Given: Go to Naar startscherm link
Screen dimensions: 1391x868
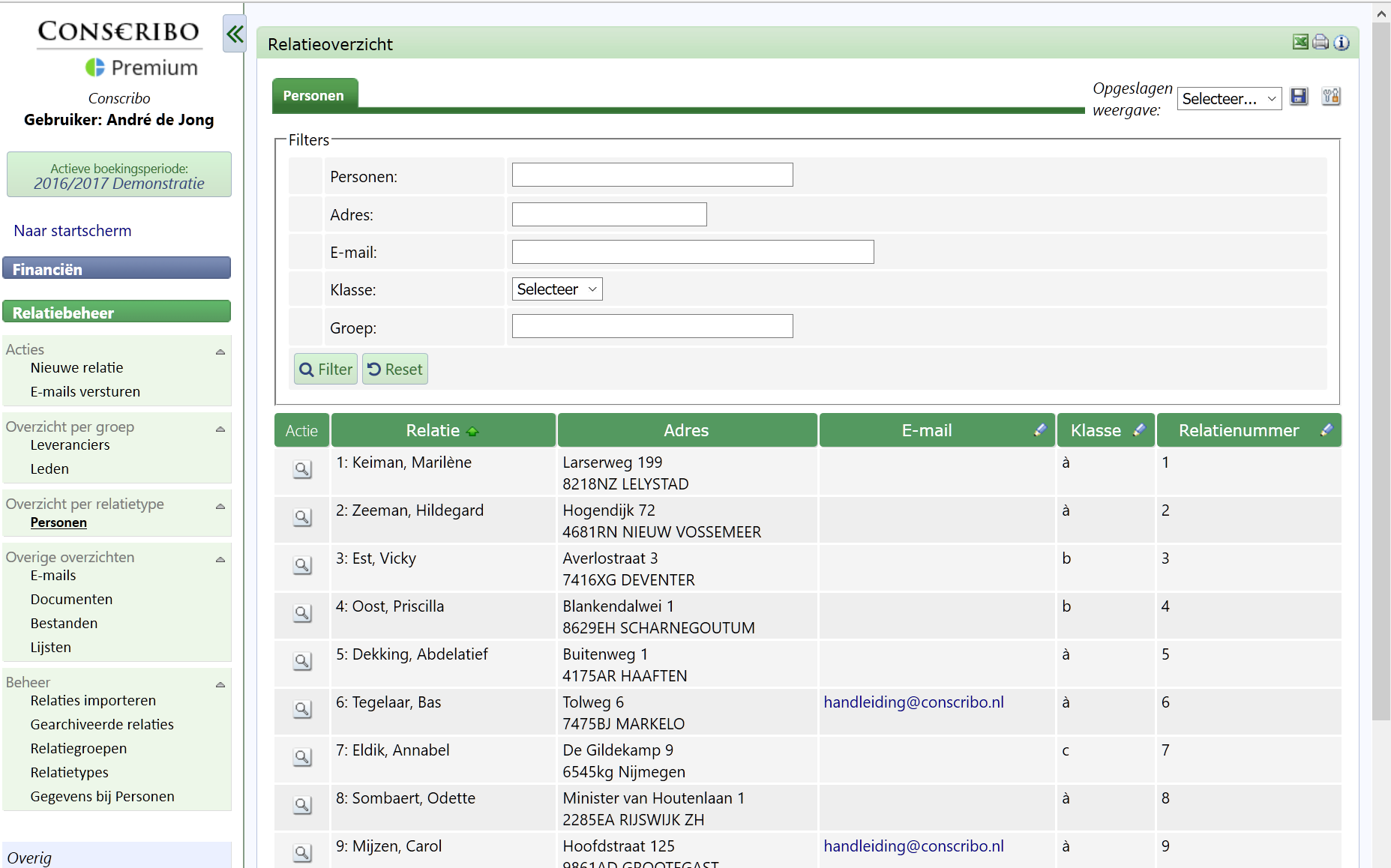Looking at the screenshot, I should pyautogui.click(x=73, y=231).
